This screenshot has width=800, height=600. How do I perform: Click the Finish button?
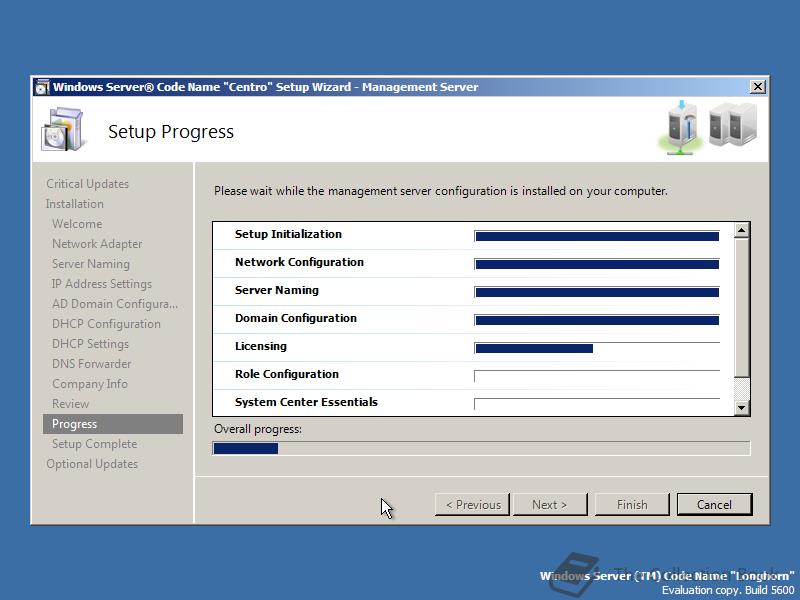click(632, 505)
